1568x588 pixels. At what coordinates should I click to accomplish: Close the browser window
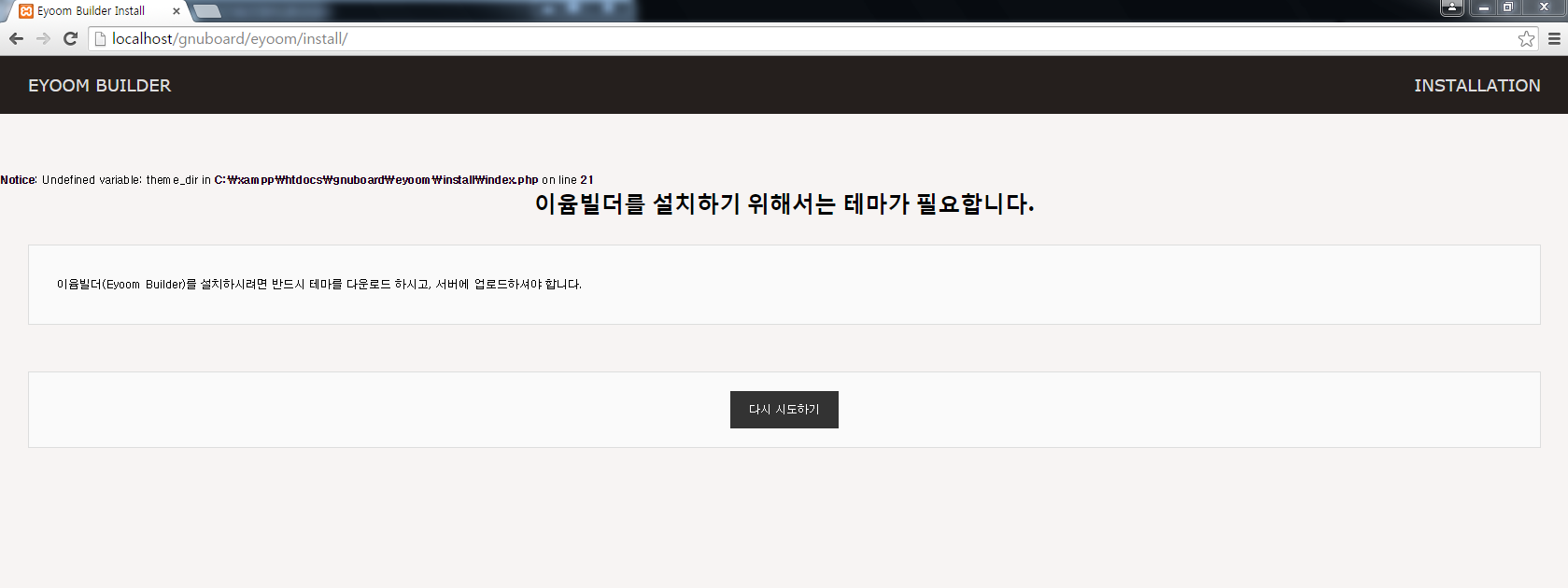[1544, 7]
